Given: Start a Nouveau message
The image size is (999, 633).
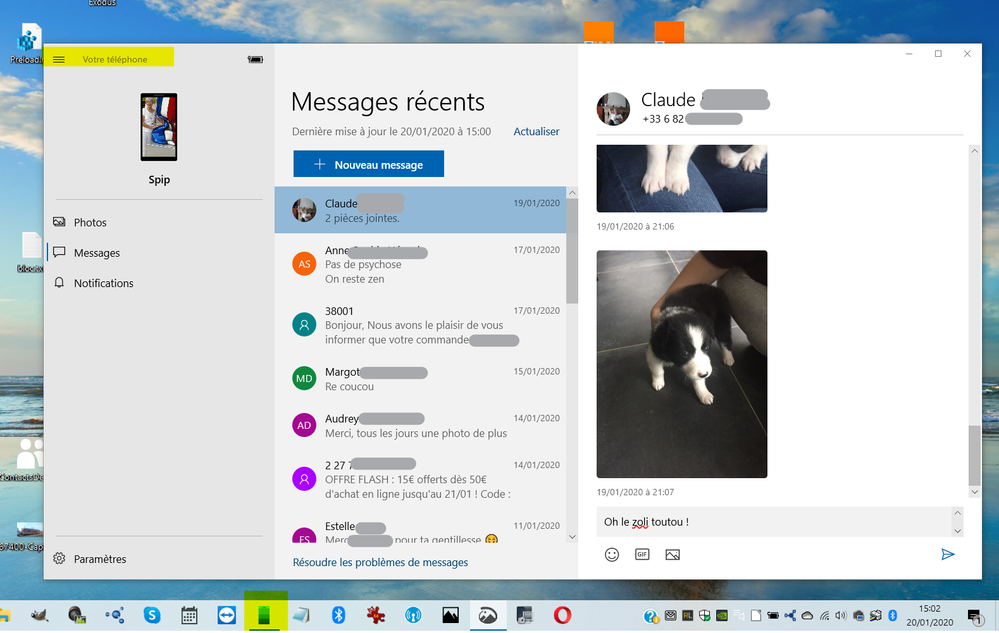Looking at the screenshot, I should coord(368,164).
